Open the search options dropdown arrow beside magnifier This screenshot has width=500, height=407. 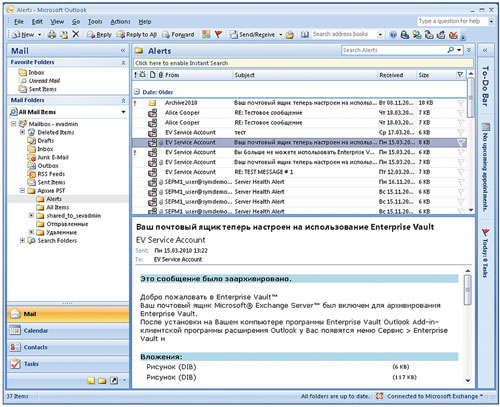[x=459, y=50]
